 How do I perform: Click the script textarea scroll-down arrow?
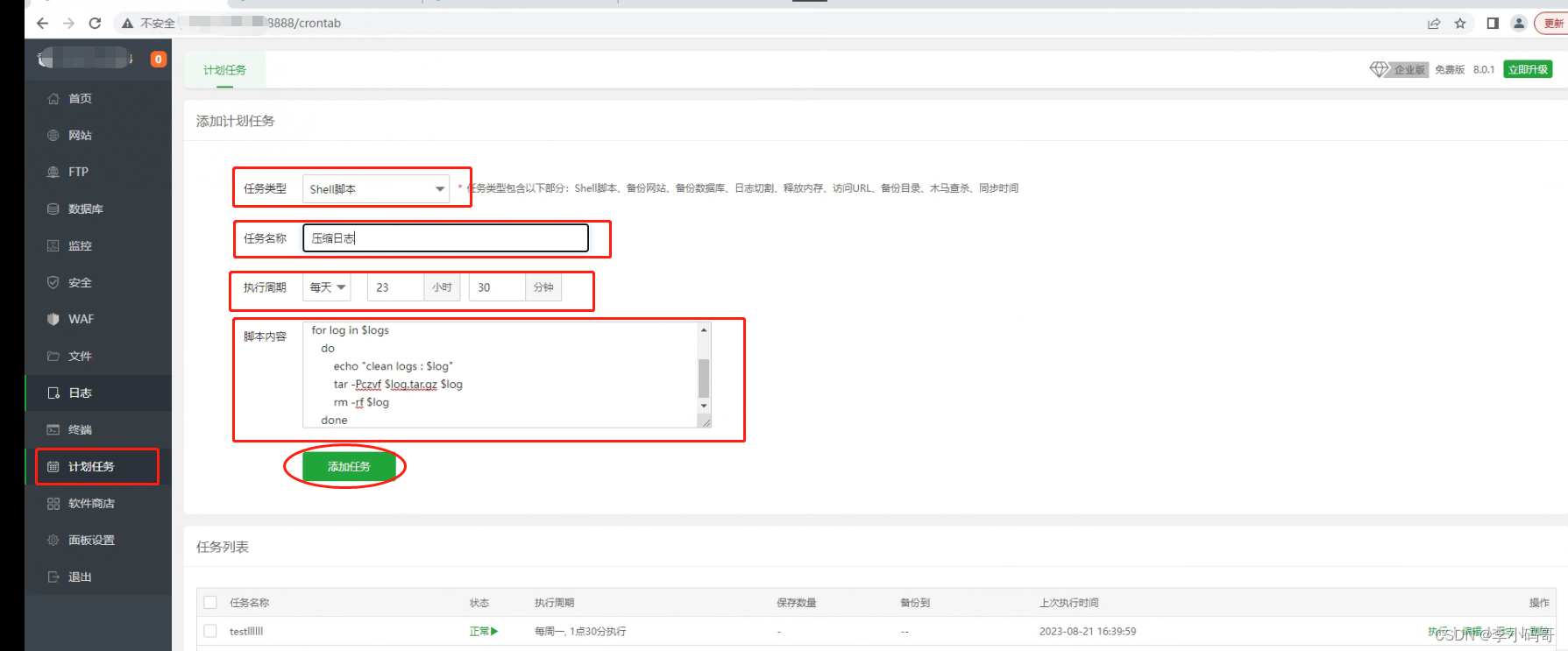(x=704, y=406)
